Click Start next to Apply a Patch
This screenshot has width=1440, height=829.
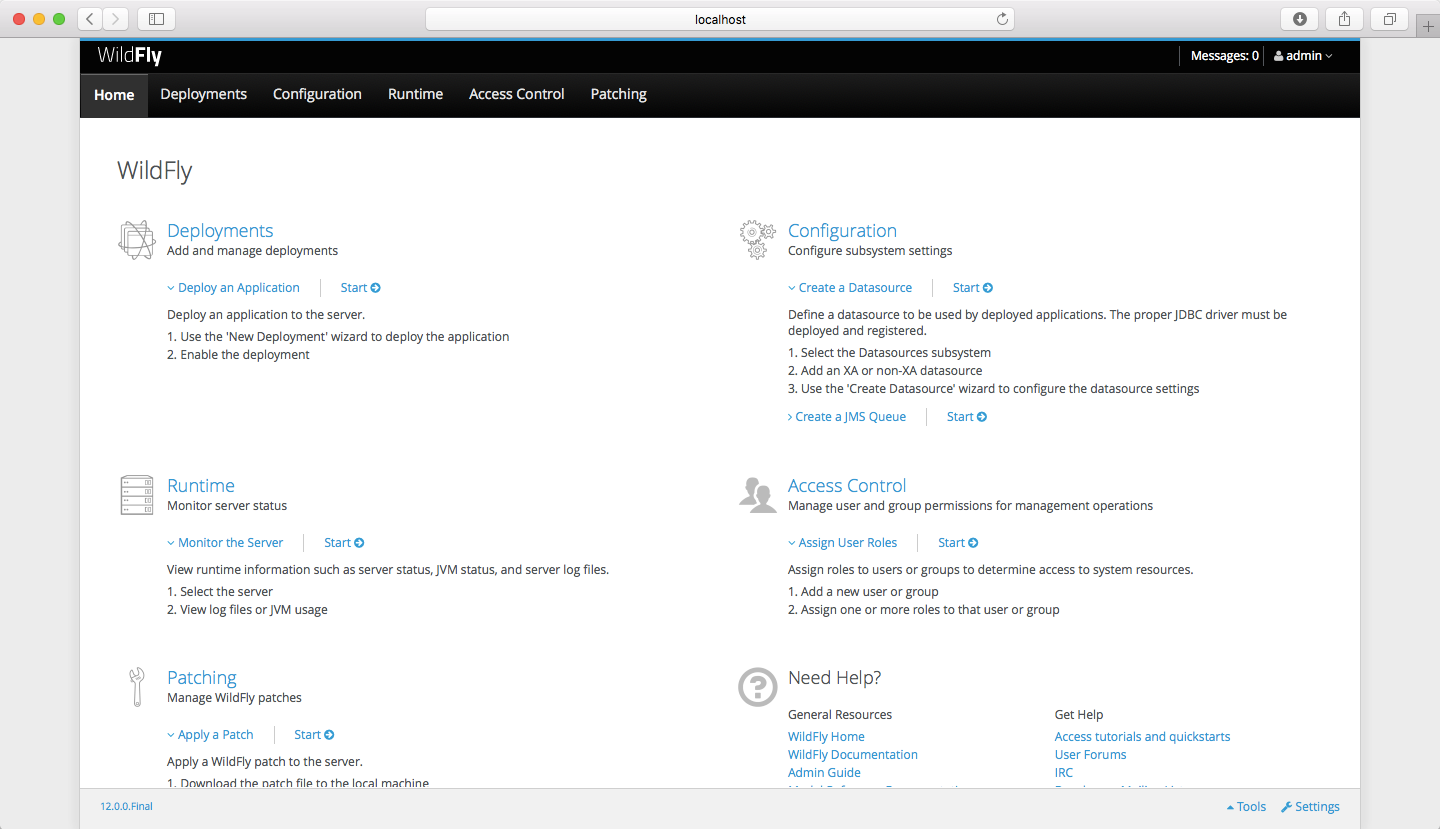314,735
